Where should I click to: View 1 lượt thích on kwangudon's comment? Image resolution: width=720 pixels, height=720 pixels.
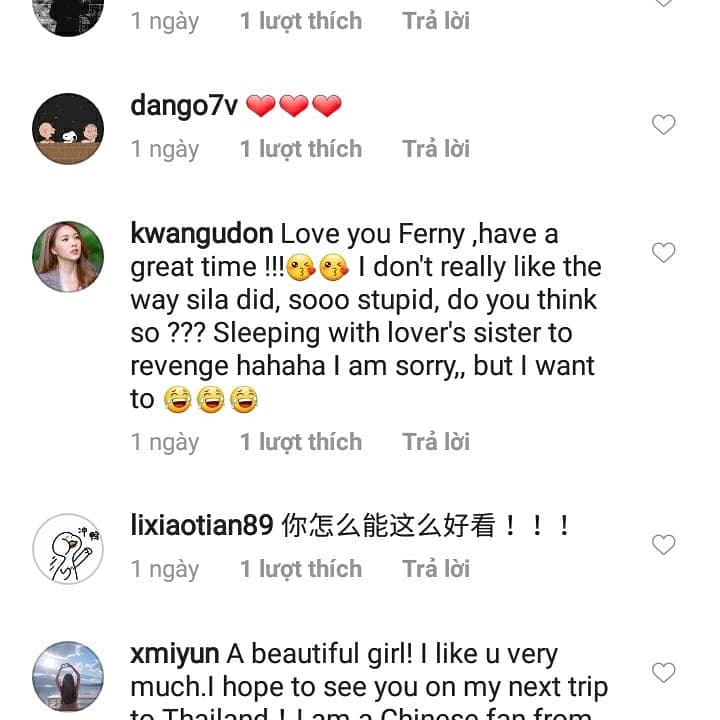click(300, 442)
